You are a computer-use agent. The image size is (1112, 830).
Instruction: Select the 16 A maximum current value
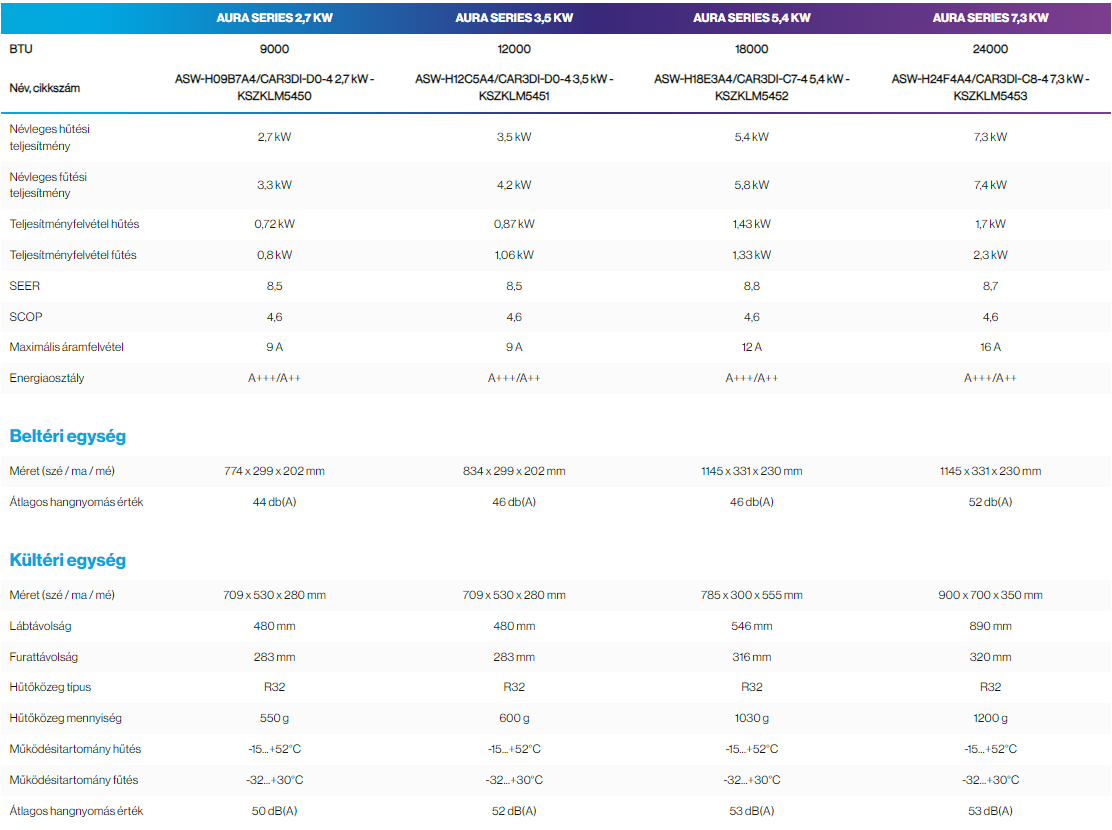click(990, 348)
